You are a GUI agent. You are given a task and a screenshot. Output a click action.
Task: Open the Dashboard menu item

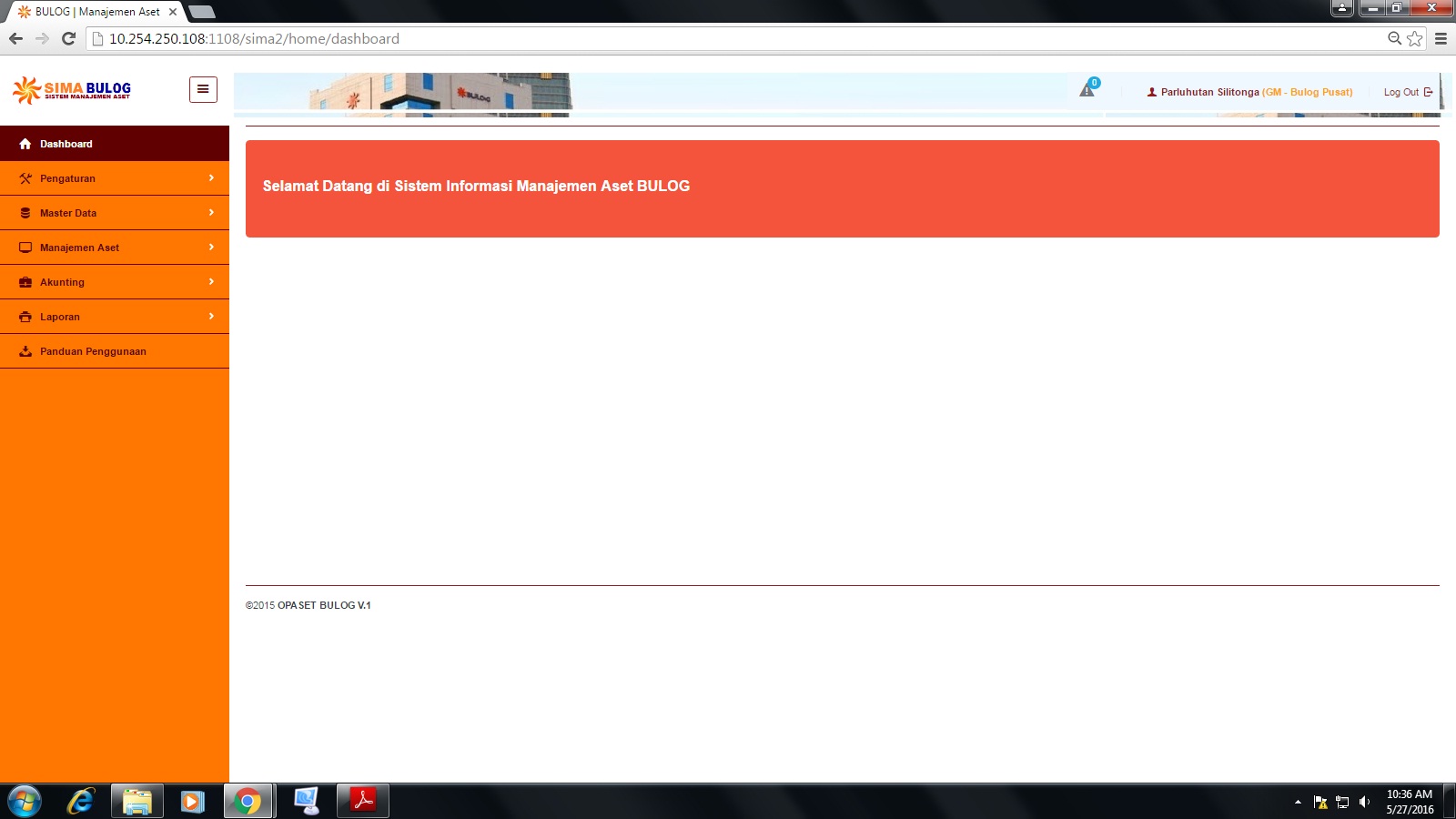(x=115, y=144)
